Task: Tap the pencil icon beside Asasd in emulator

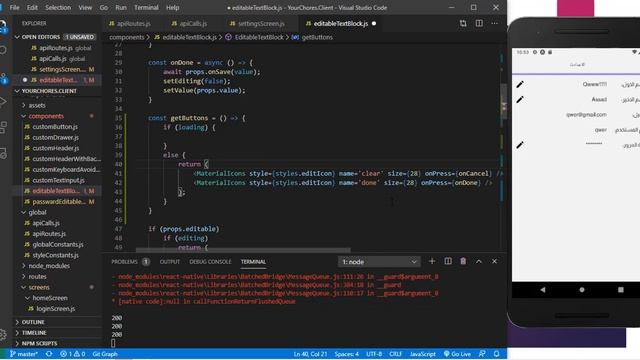Action: pos(520,100)
